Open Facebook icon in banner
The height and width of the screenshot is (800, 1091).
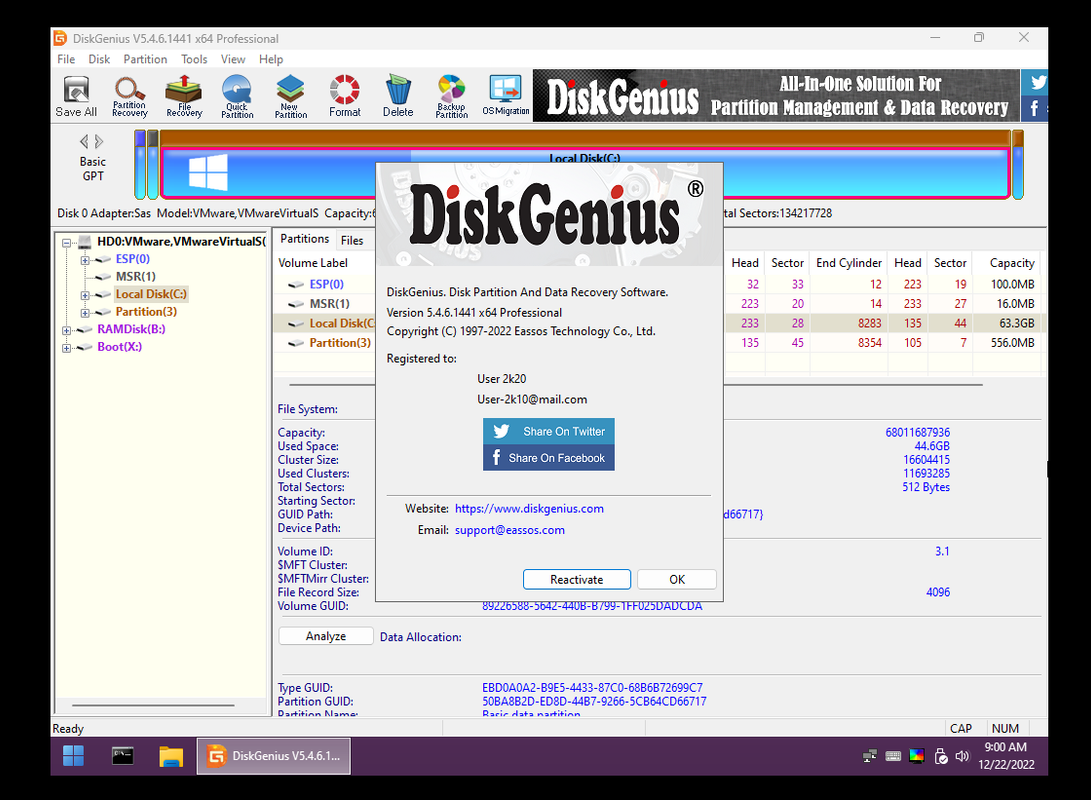(x=1035, y=109)
